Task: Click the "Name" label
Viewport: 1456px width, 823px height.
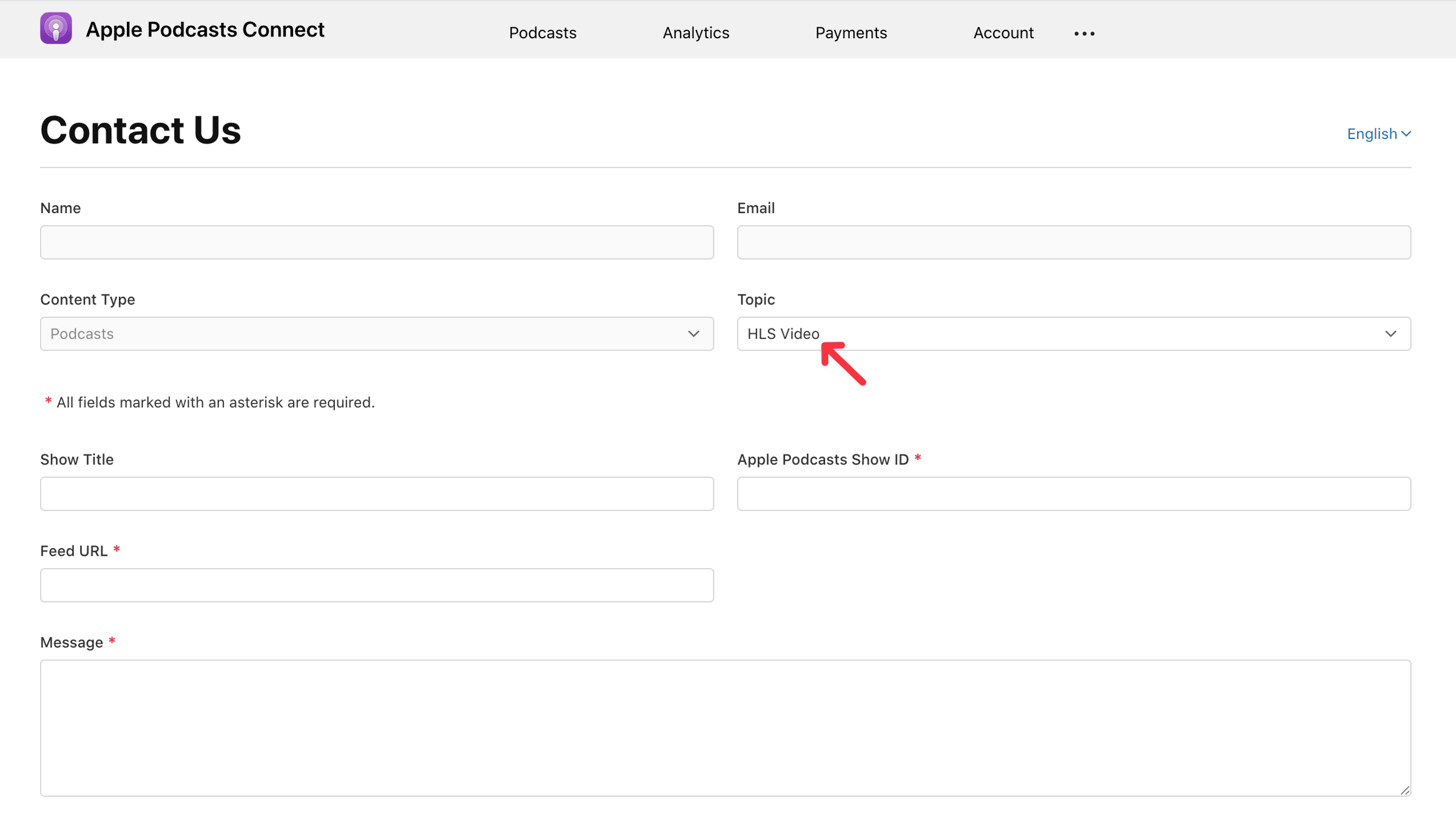Action: 60,208
